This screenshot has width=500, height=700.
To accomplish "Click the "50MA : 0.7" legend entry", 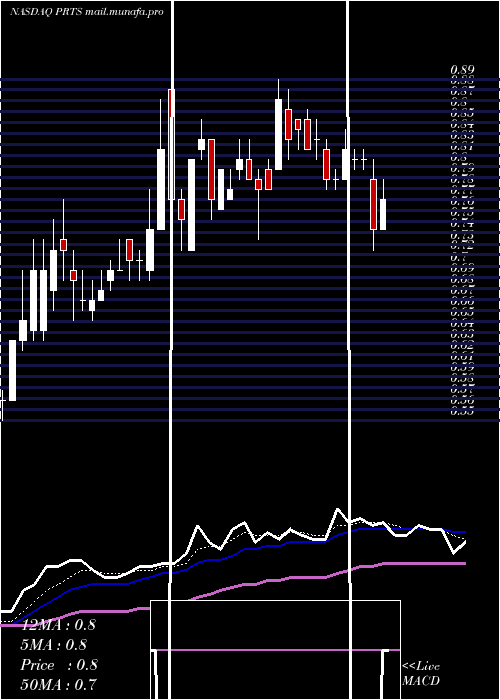I will [58, 684].
